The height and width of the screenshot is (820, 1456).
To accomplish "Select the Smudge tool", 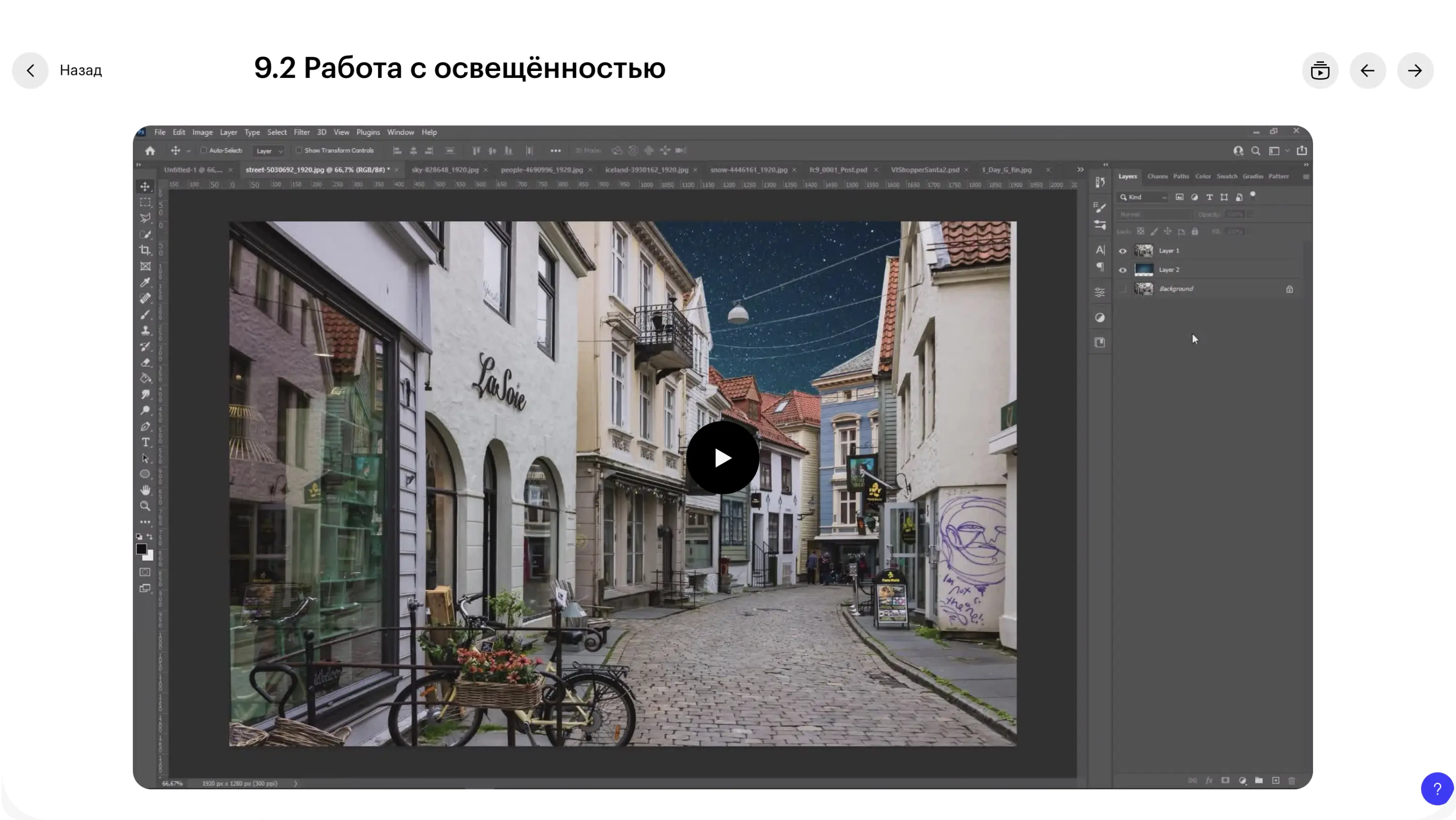I will 145,394.
